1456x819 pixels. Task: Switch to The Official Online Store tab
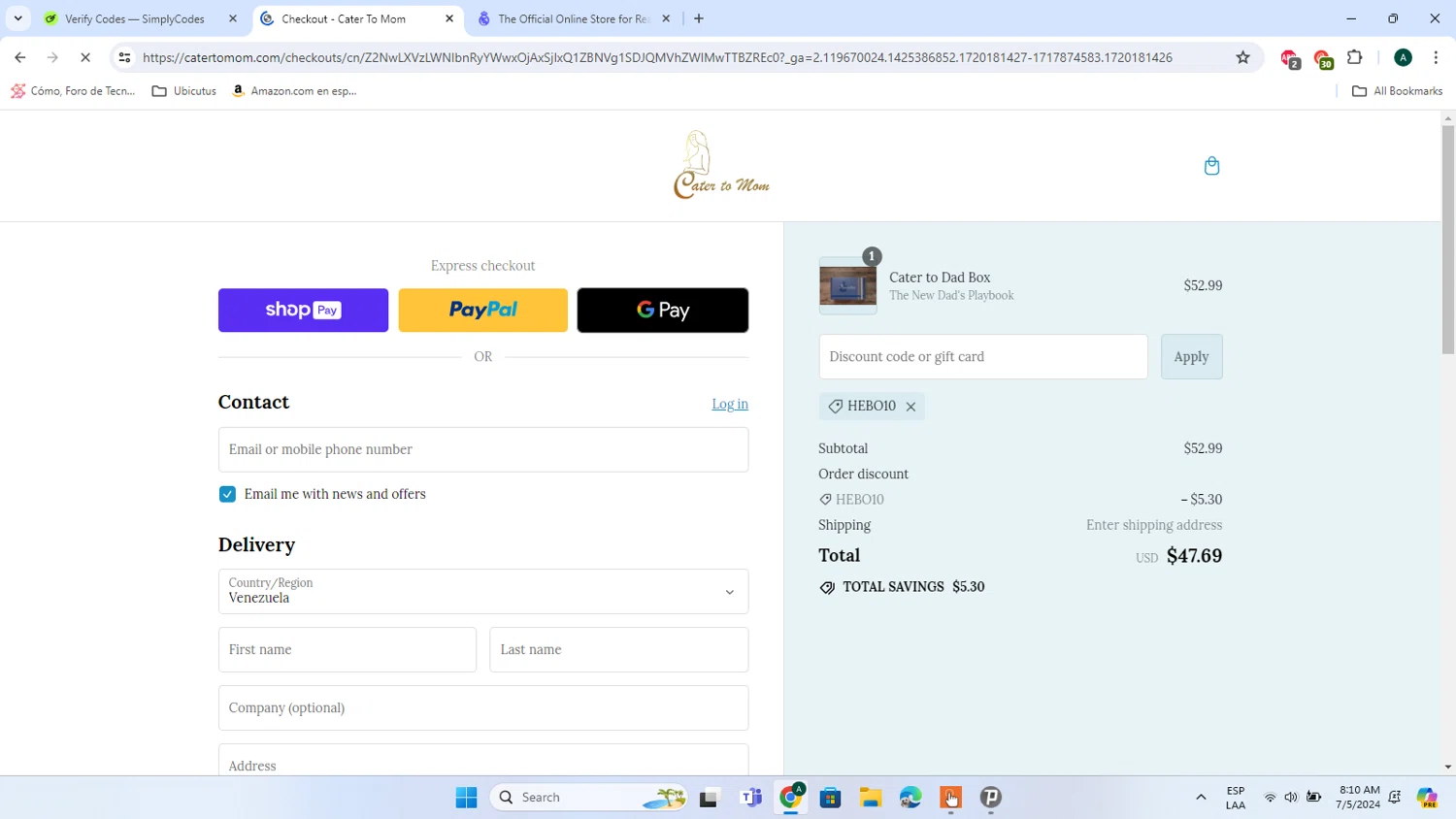coord(573,18)
